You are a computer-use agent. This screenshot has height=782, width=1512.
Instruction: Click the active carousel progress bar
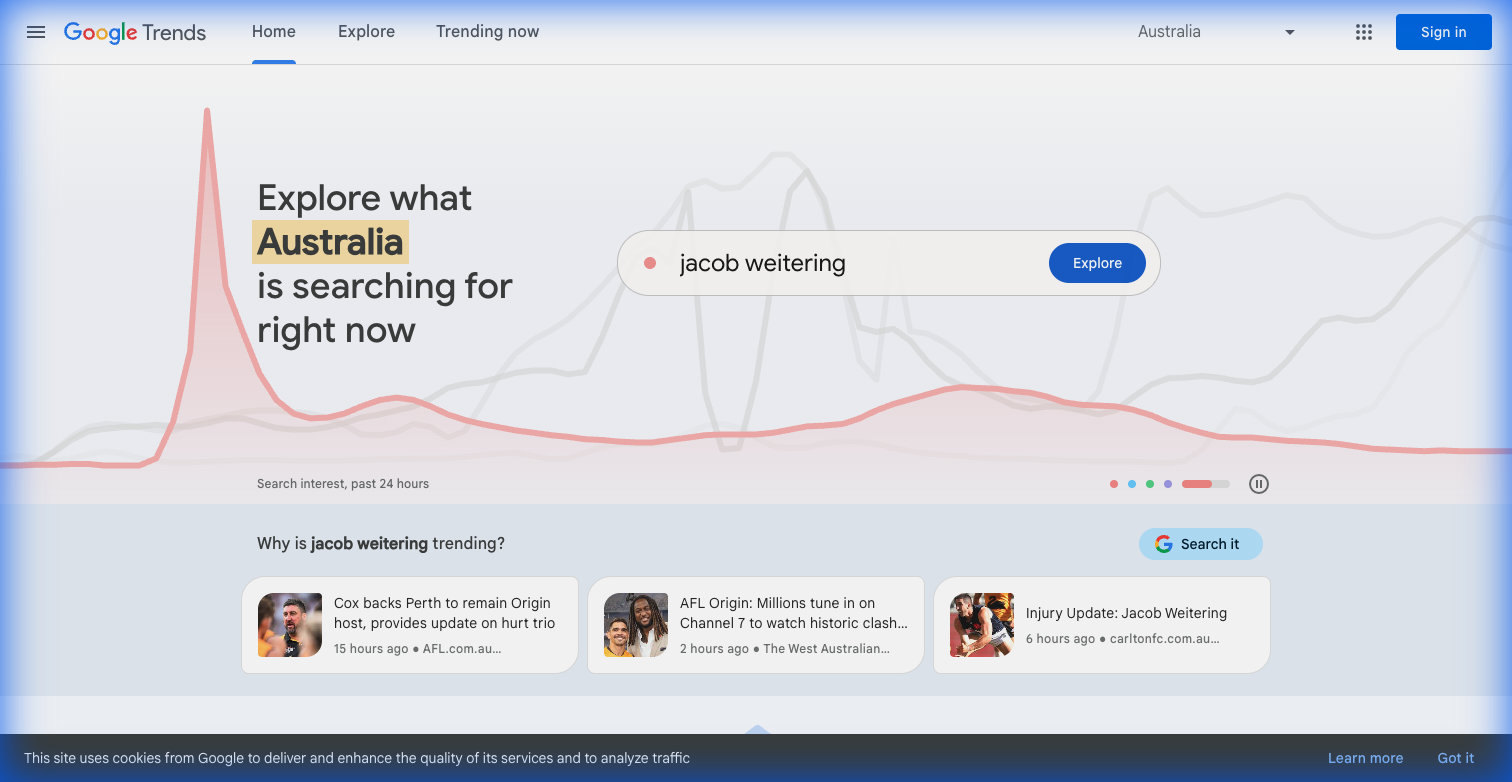coord(1205,484)
